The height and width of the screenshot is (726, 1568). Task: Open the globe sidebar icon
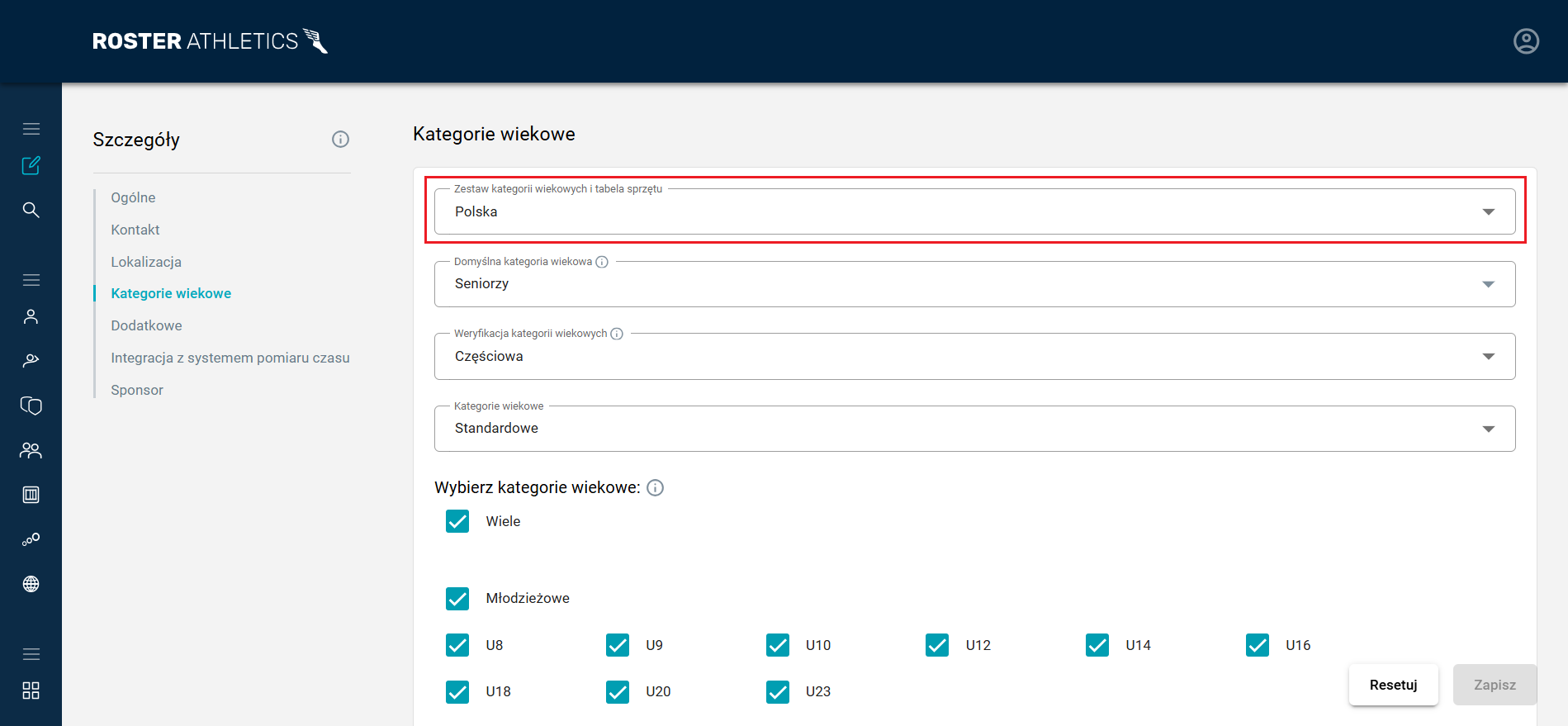pos(31,584)
